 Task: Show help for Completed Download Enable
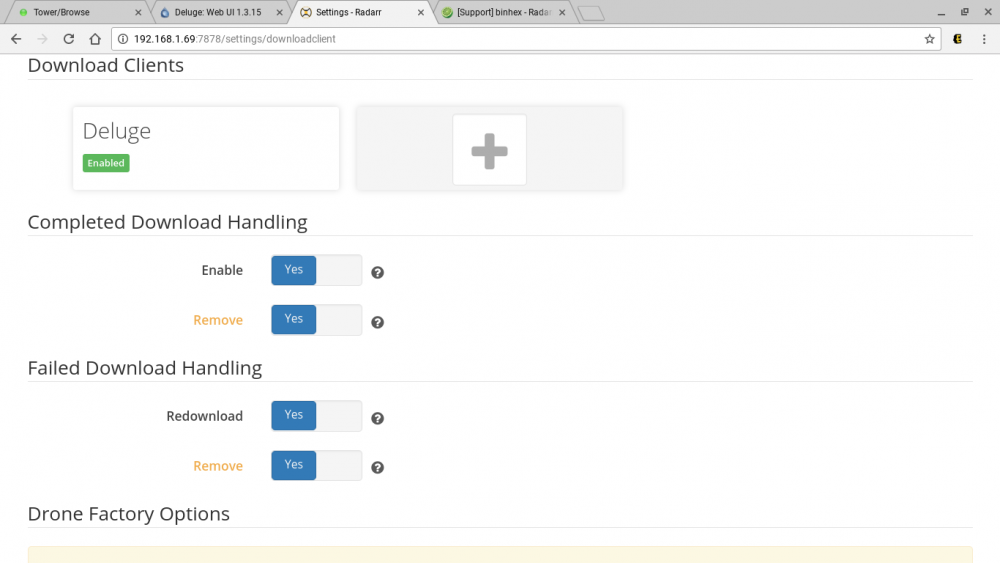378,272
